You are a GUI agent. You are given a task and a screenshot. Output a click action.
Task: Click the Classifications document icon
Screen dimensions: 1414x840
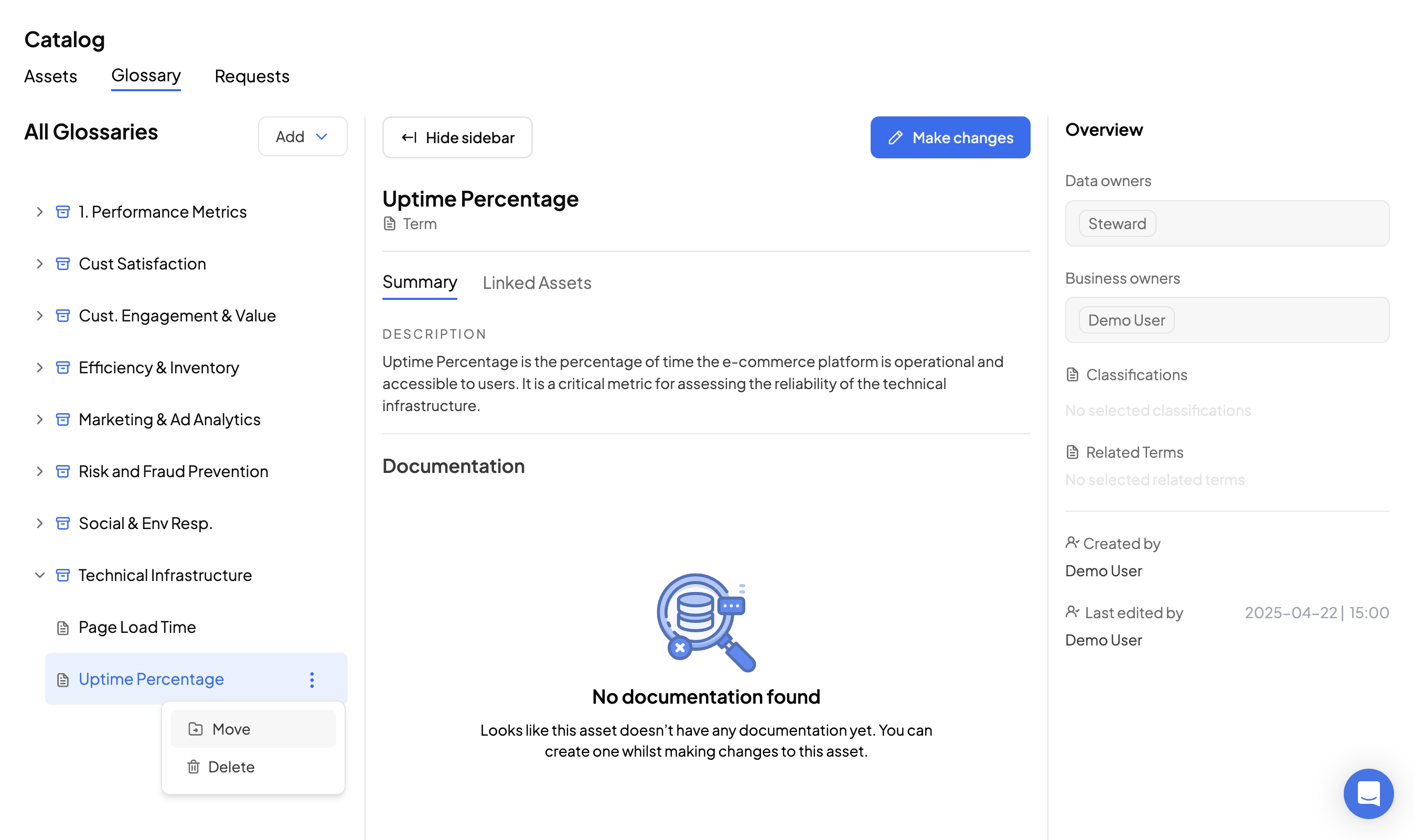(x=1072, y=375)
